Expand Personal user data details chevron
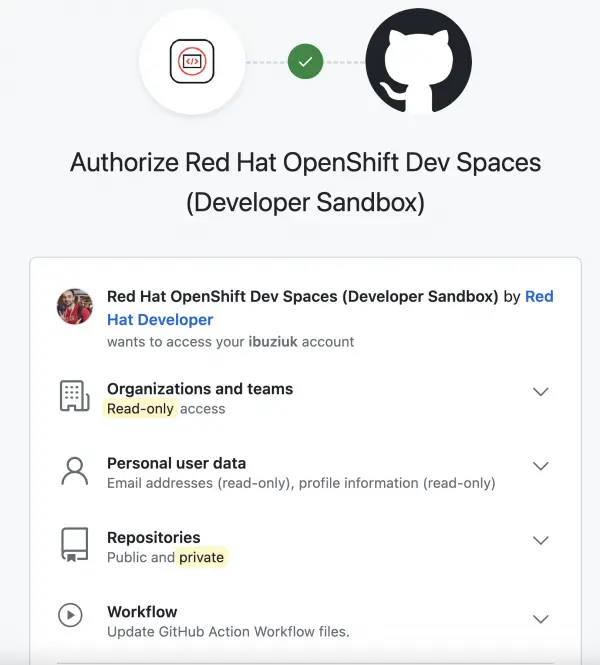600x665 pixels. pos(541,466)
